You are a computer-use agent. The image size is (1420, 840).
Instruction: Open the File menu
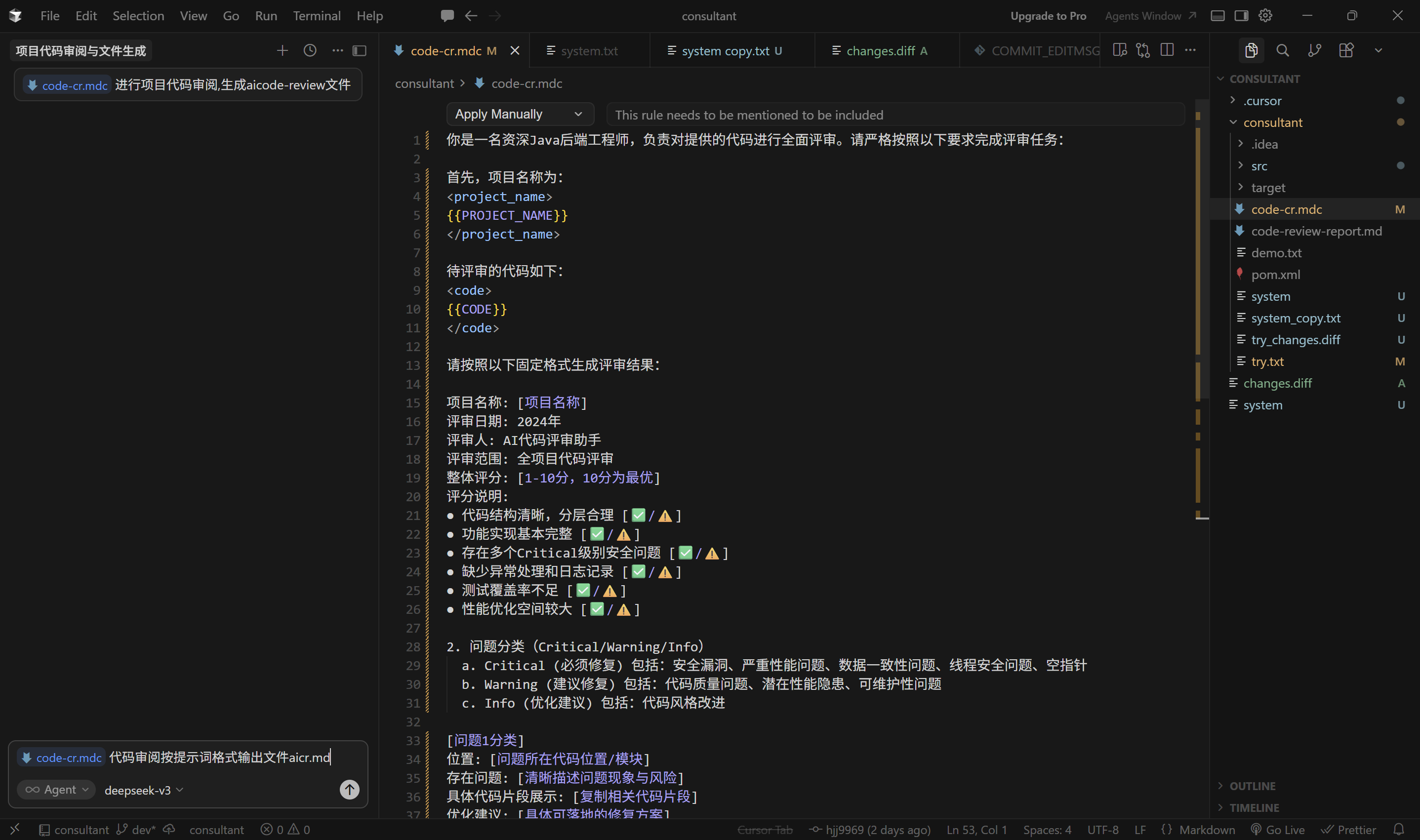point(50,16)
